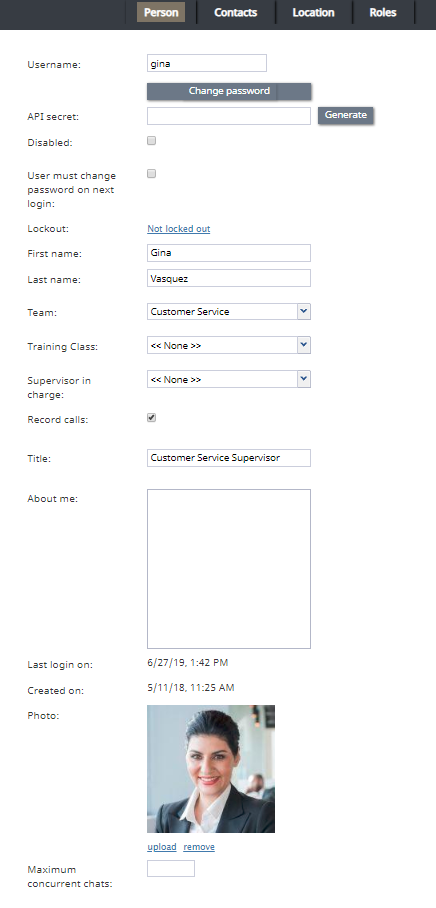
Task: Click into the About me text area
Action: pos(229,569)
